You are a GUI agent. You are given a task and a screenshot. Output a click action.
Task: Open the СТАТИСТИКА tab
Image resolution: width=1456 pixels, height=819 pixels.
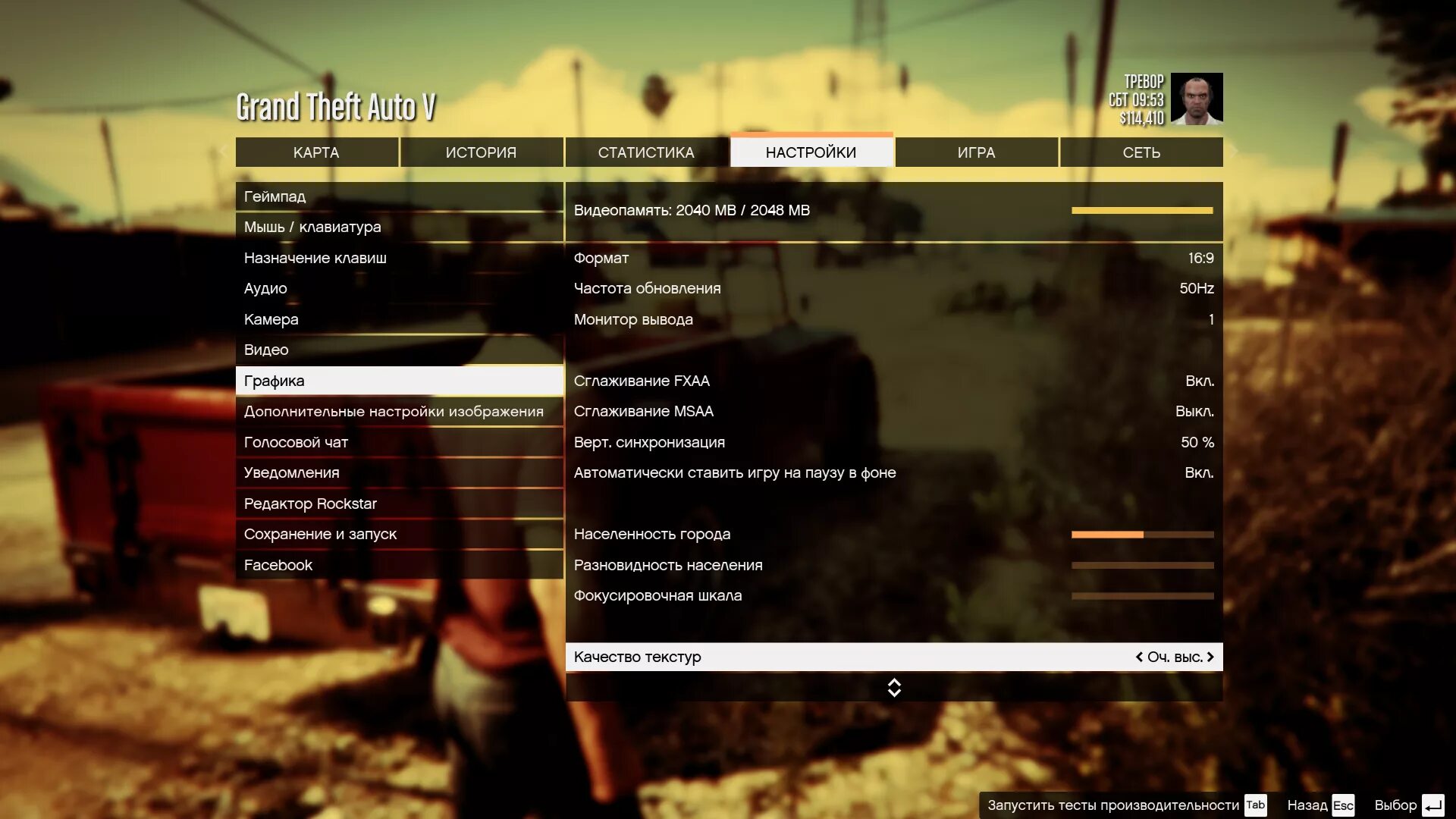646,152
